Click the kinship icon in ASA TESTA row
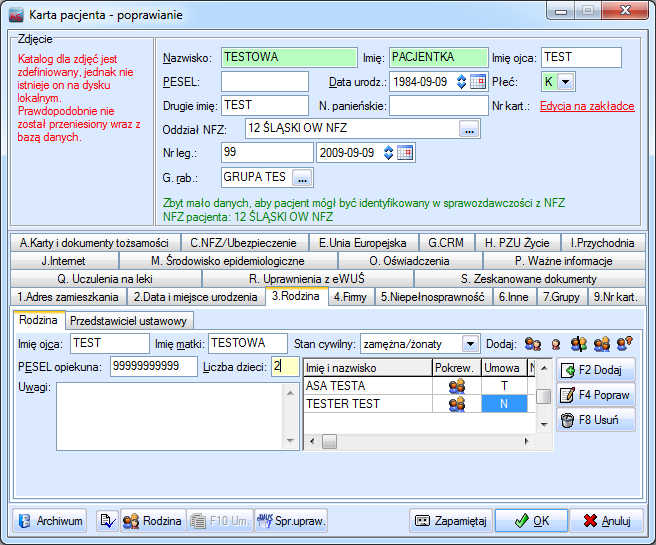 coord(456,386)
